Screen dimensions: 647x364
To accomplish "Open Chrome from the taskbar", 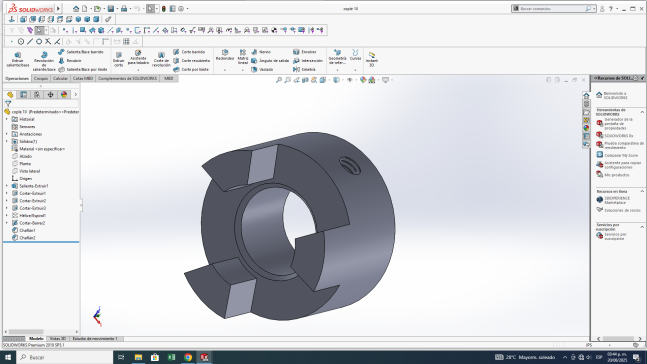I will 188,357.
